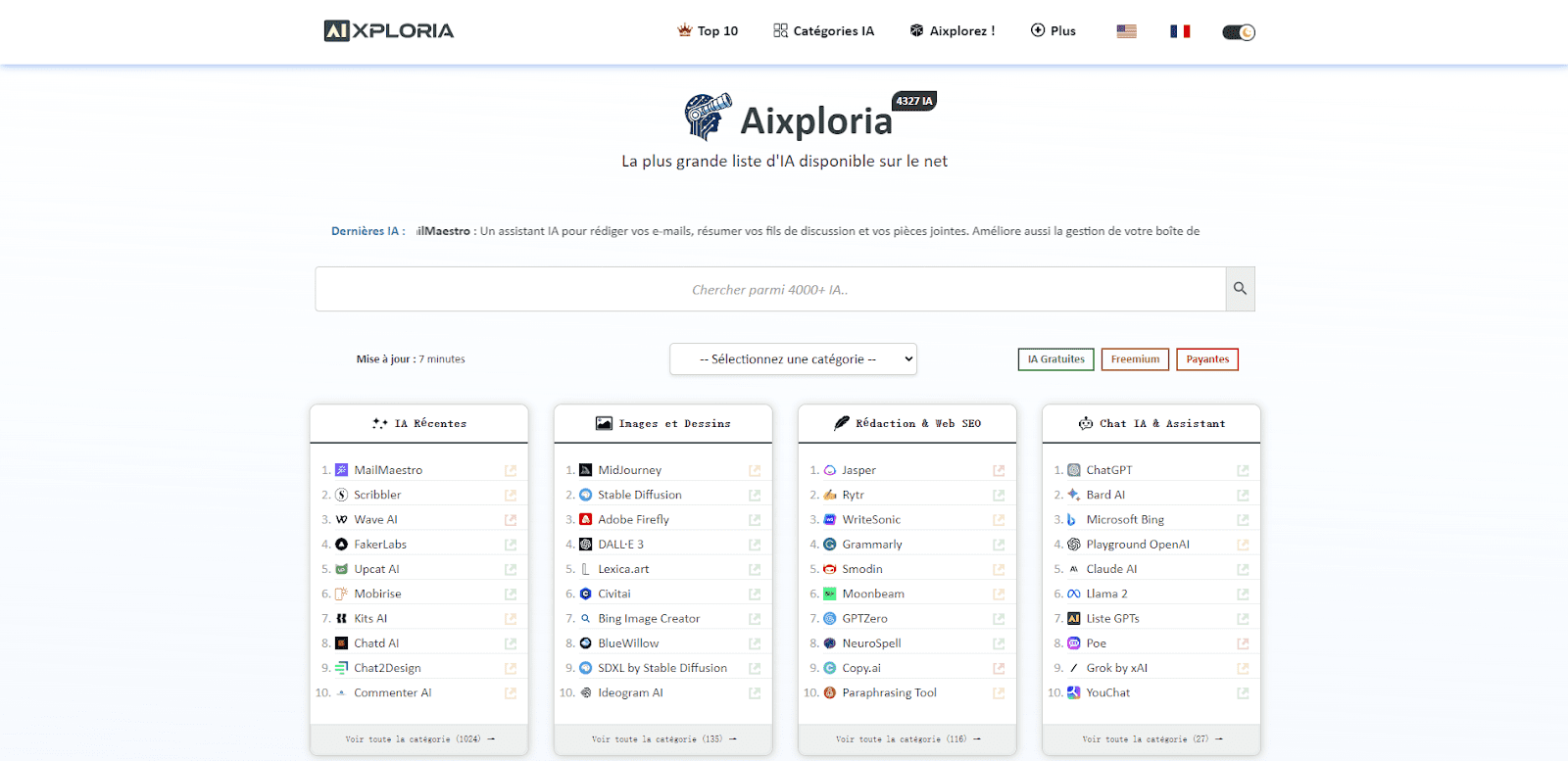Filter by Payantes tools
Viewport: 1568px width, 761px height.
1207,359
